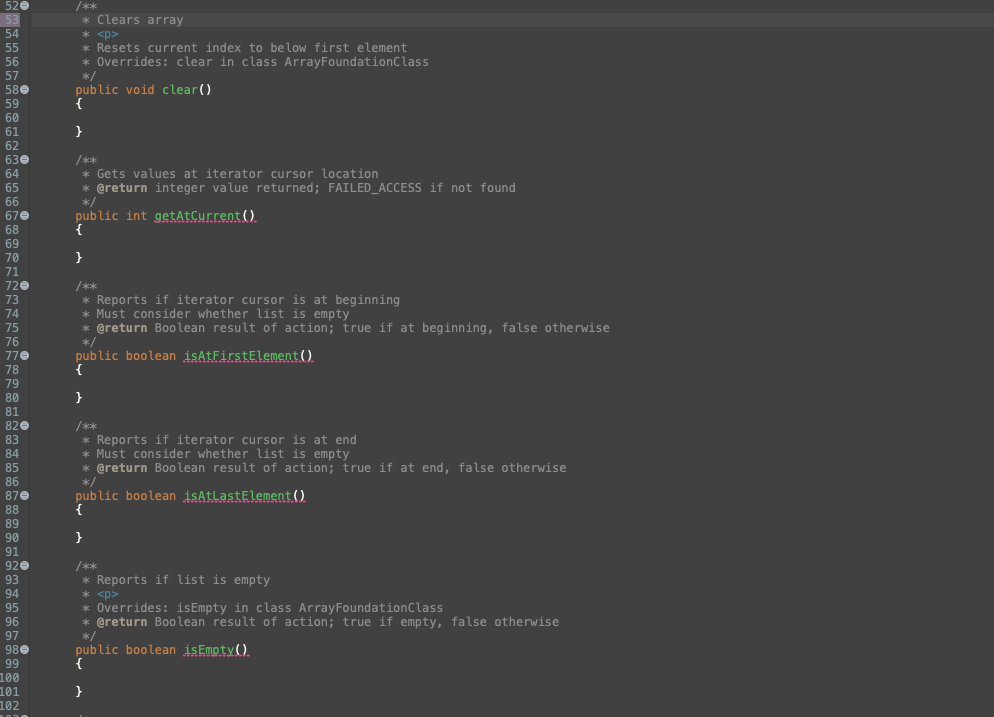The height and width of the screenshot is (717, 994).
Task: Click the closing brace on line 101
Action: 79,692
